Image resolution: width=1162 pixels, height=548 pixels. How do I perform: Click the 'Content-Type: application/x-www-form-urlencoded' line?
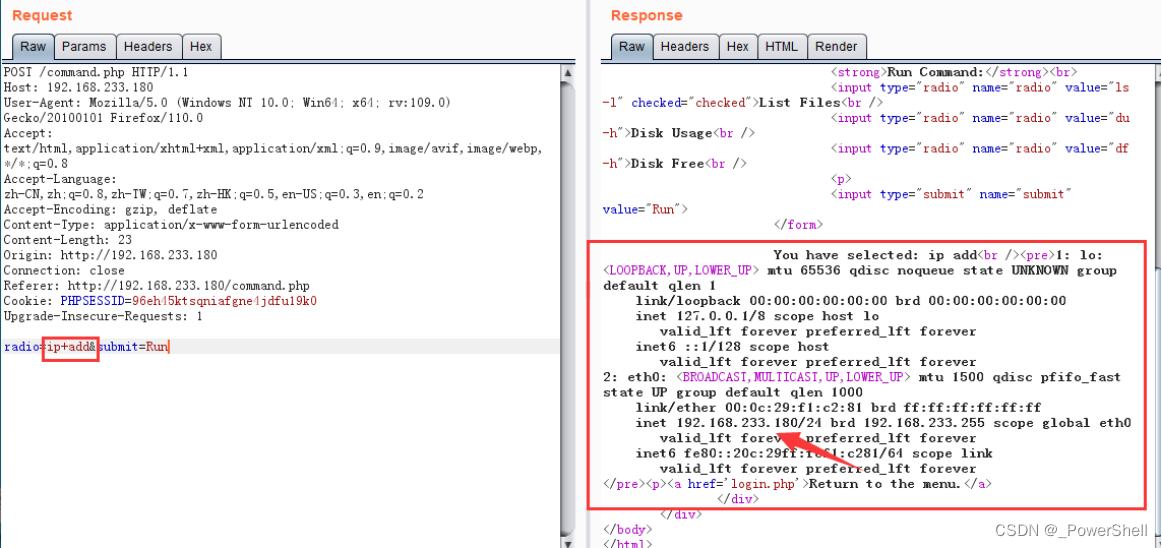171,225
